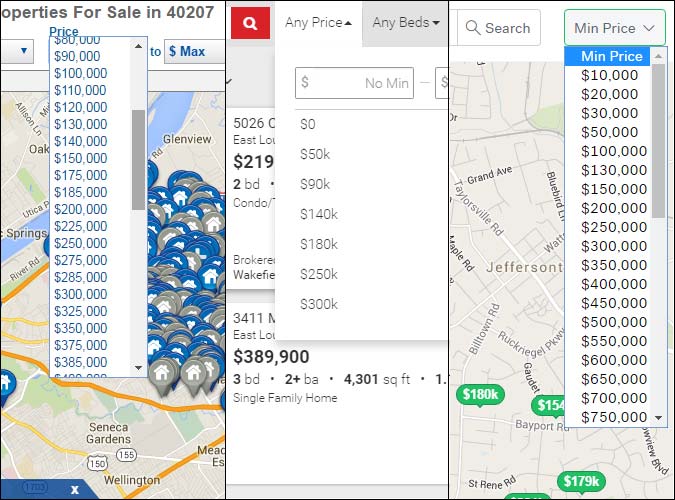Click the down arrow of Min Price list scrollbar
The image size is (675, 500).
[x=658, y=417]
